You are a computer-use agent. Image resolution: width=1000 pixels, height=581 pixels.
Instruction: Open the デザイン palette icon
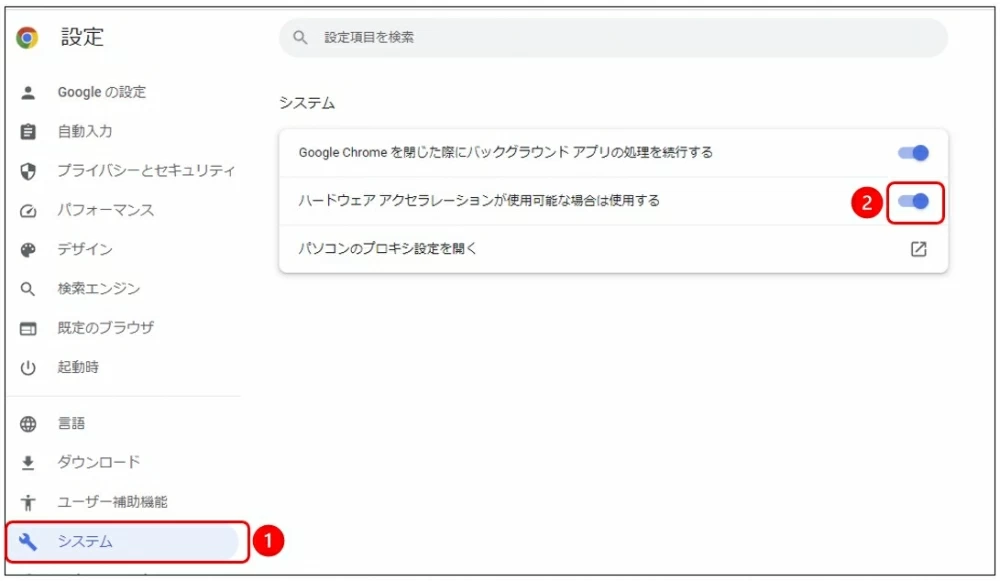coord(26,250)
